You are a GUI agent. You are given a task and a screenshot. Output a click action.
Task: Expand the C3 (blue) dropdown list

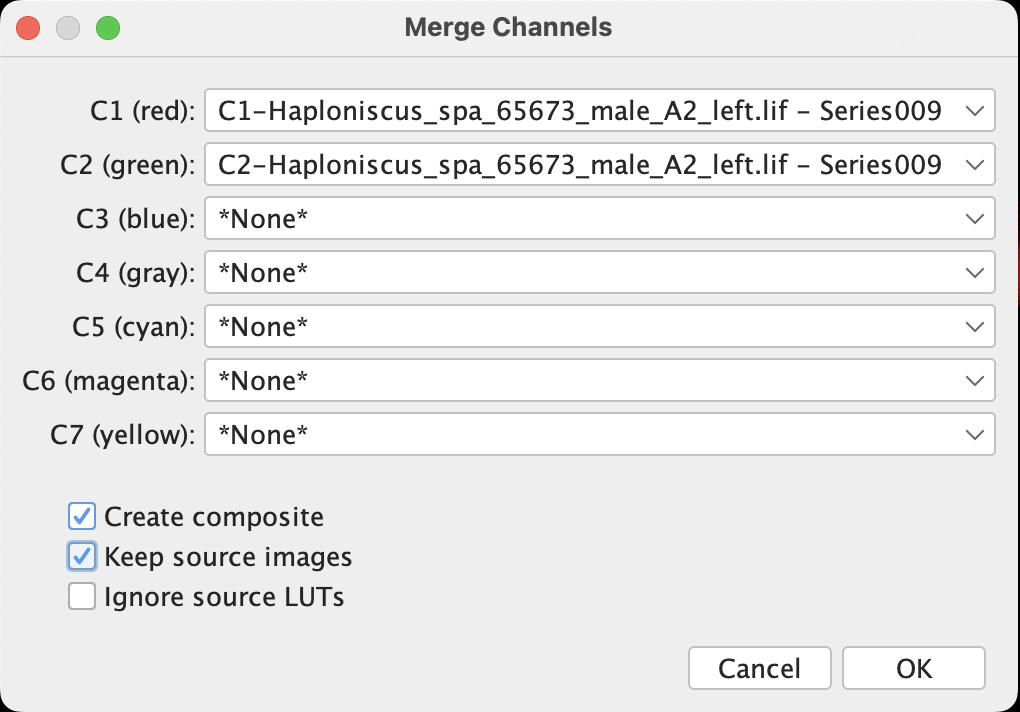598,218
